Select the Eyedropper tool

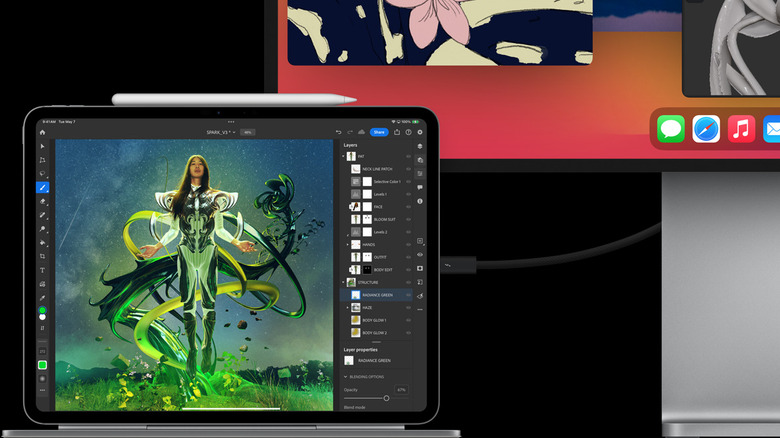(x=42, y=298)
